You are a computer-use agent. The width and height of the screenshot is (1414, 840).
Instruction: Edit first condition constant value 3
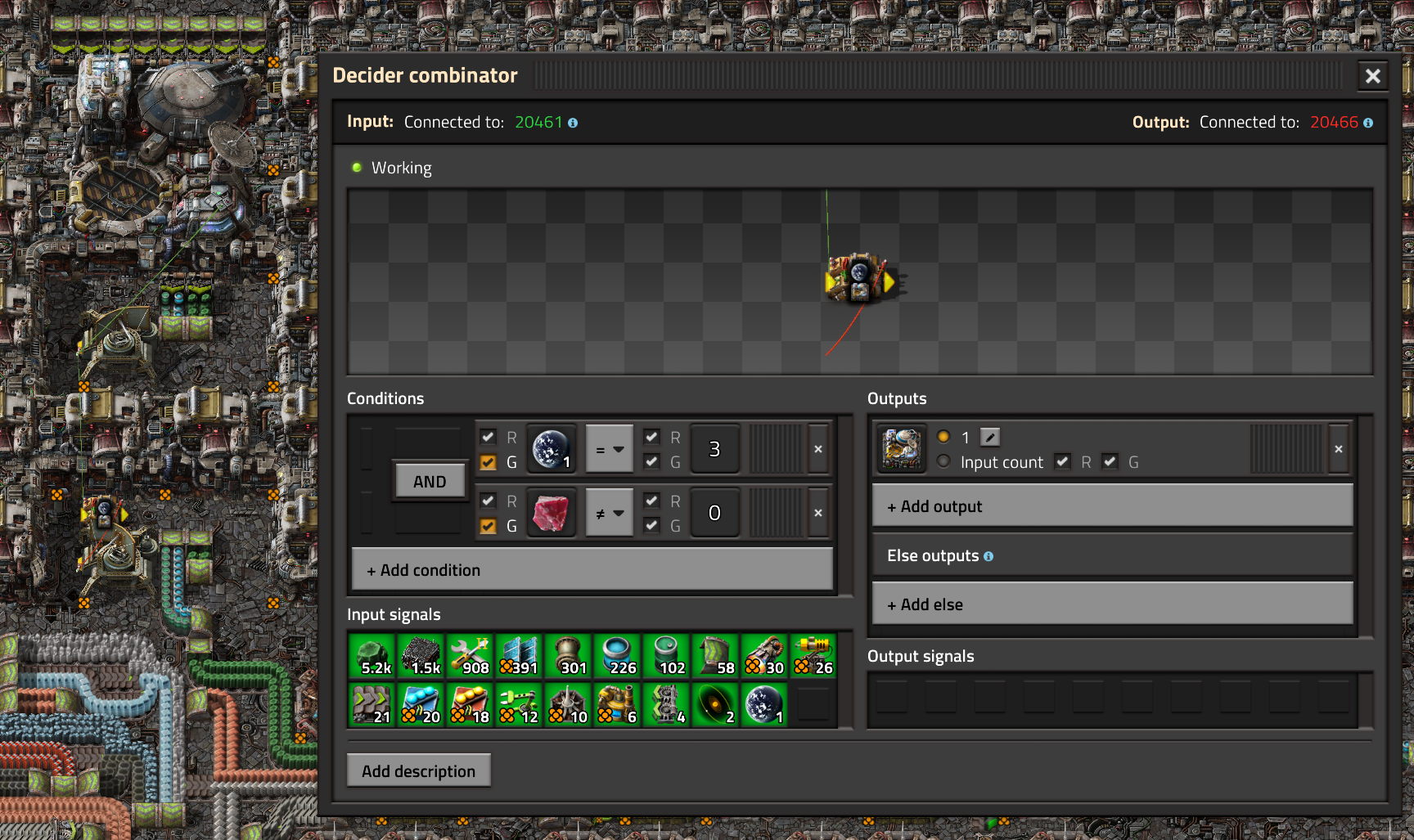[x=714, y=449]
